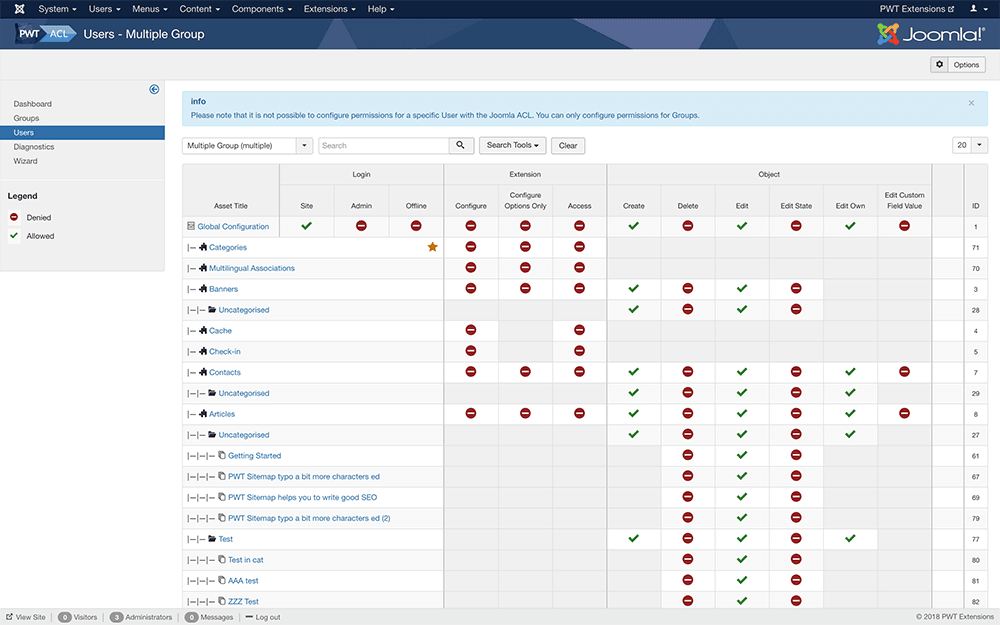Toggle Getting Started Edit permission
This screenshot has width=1000, height=625.
[x=742, y=455]
